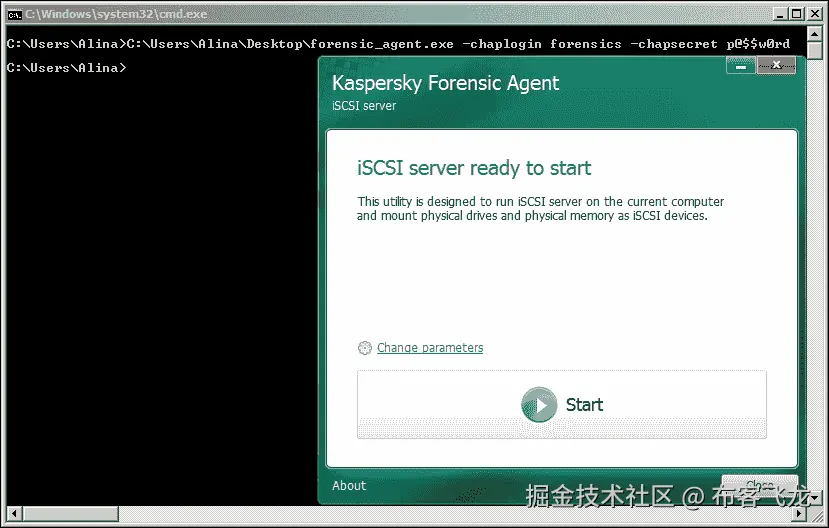Click cmd horizontal scrollbar right arrow
The width and height of the screenshot is (829, 528).
click(799, 513)
